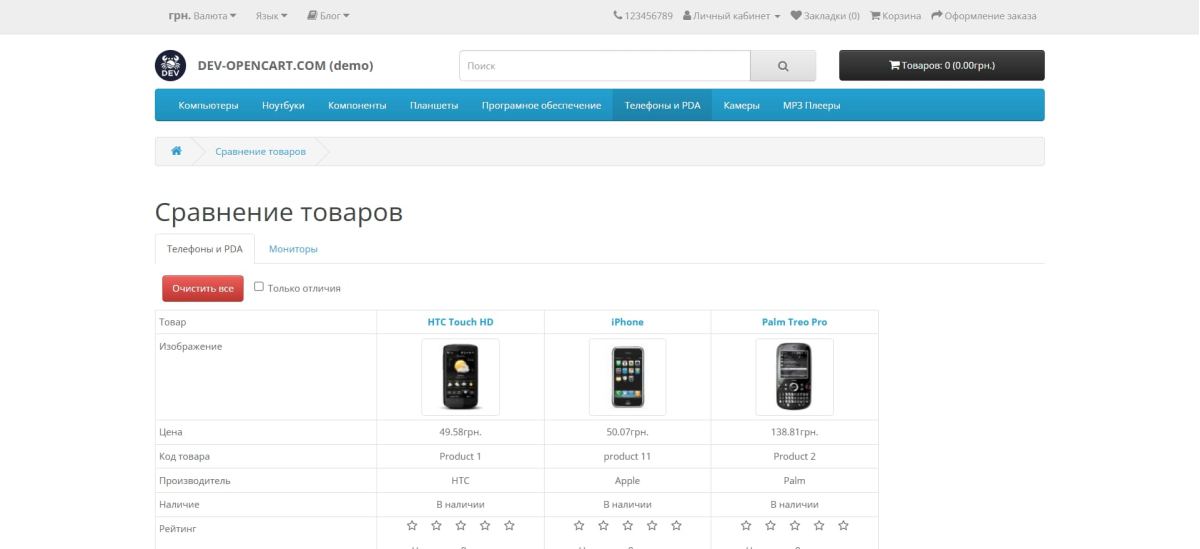Click the red Очистить все button

(203, 288)
